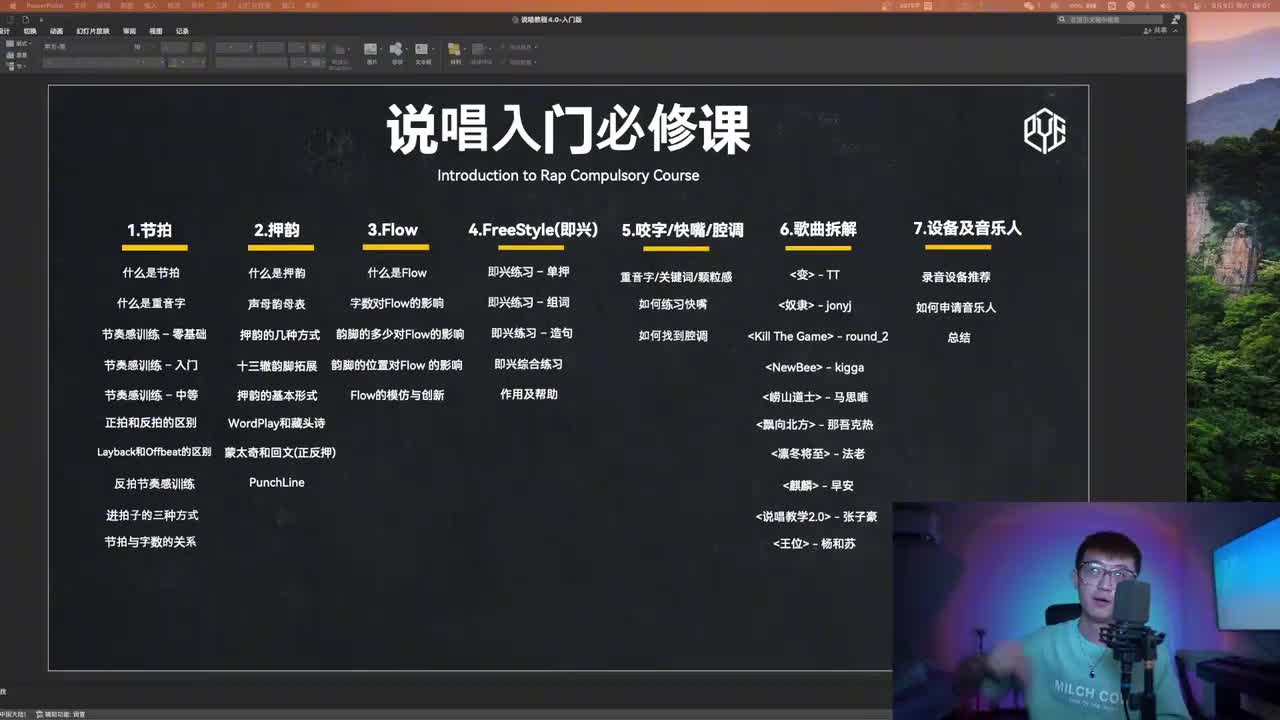Select subtitle Introduction to Rap Compulsory Course
This screenshot has width=1280, height=720.
point(568,175)
